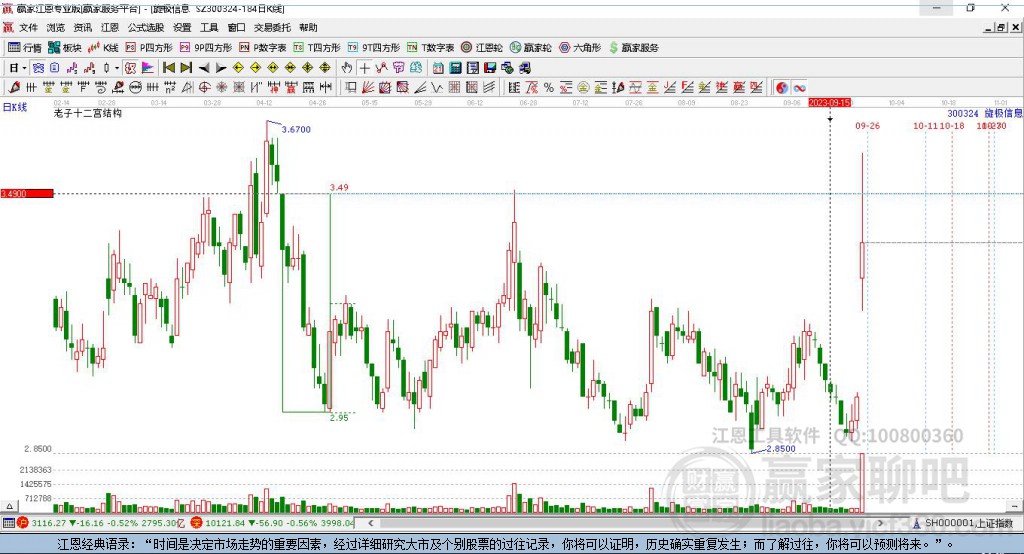
Task: Select the parallel lines channel tool
Action: (x=489, y=88)
